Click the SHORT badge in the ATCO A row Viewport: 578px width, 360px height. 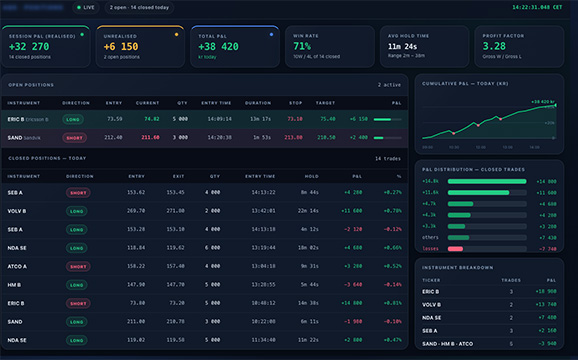78,266
